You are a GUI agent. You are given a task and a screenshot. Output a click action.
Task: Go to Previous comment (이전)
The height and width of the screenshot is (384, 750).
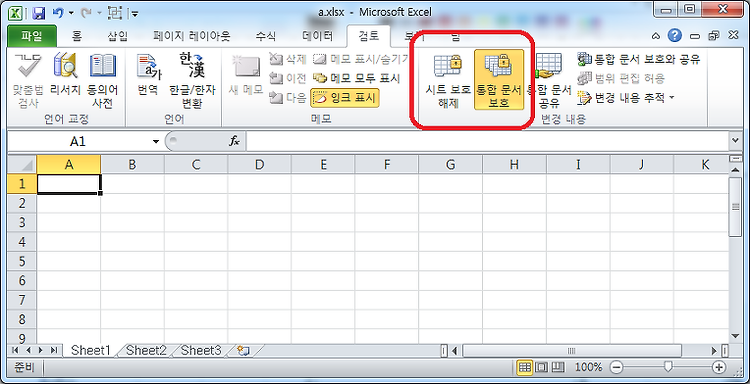click(287, 78)
